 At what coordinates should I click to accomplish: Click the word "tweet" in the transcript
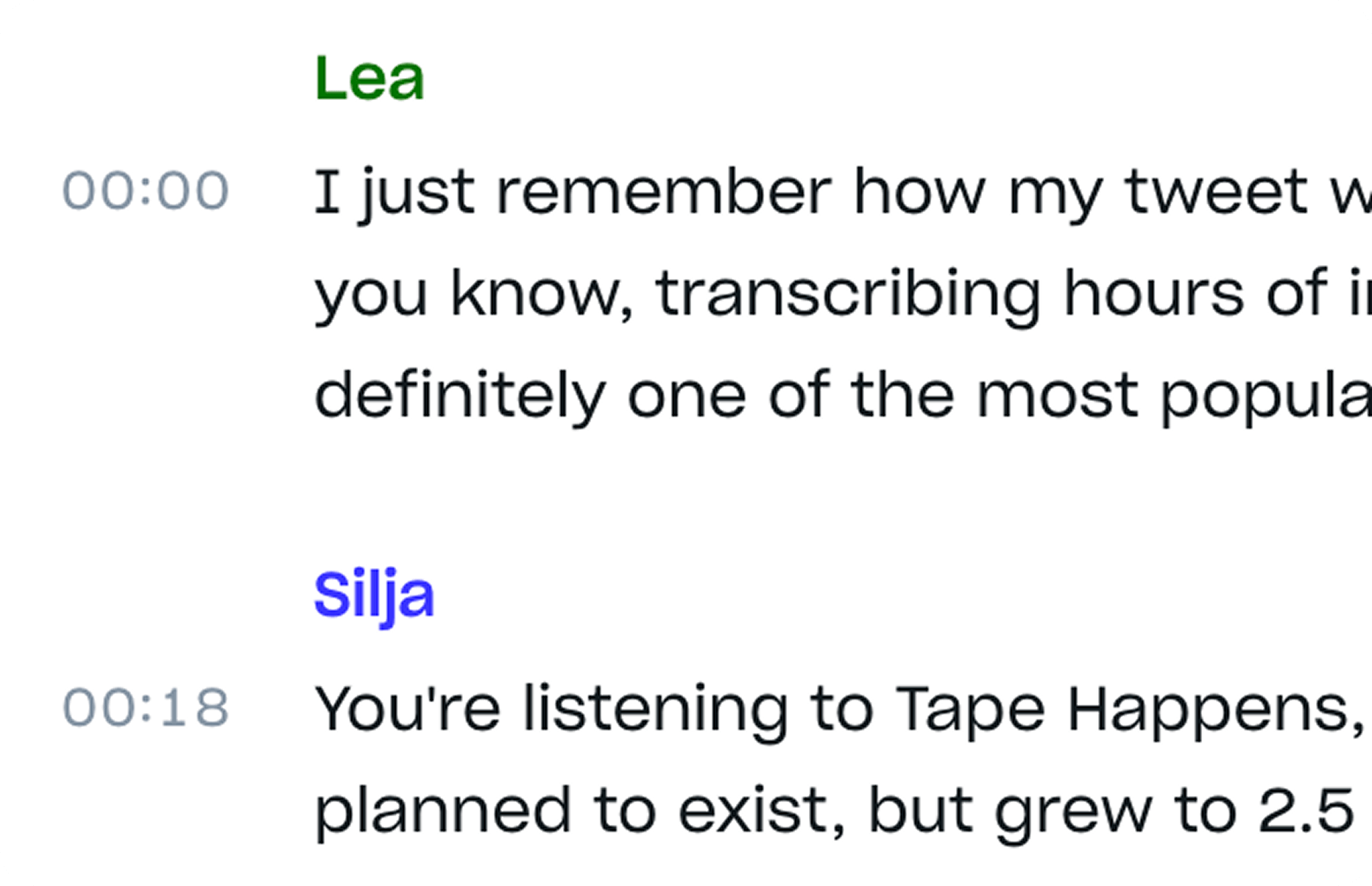point(1216,192)
